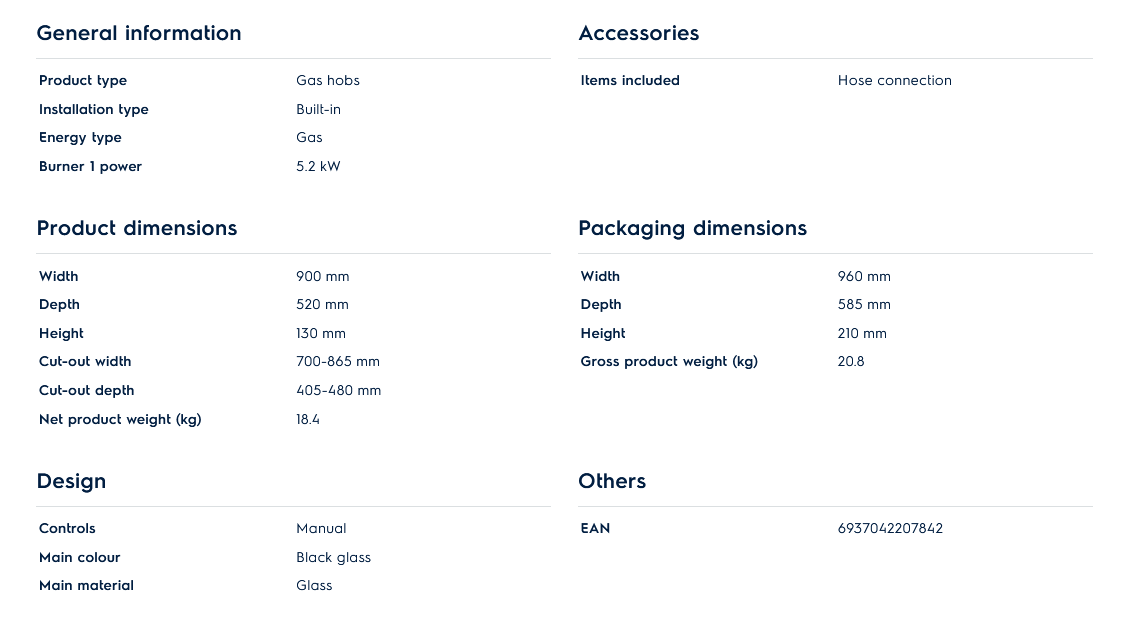Viewport: 1136px width, 623px height.
Task: Click the 405-480 mm cut-out depth value
Action: (x=338, y=390)
